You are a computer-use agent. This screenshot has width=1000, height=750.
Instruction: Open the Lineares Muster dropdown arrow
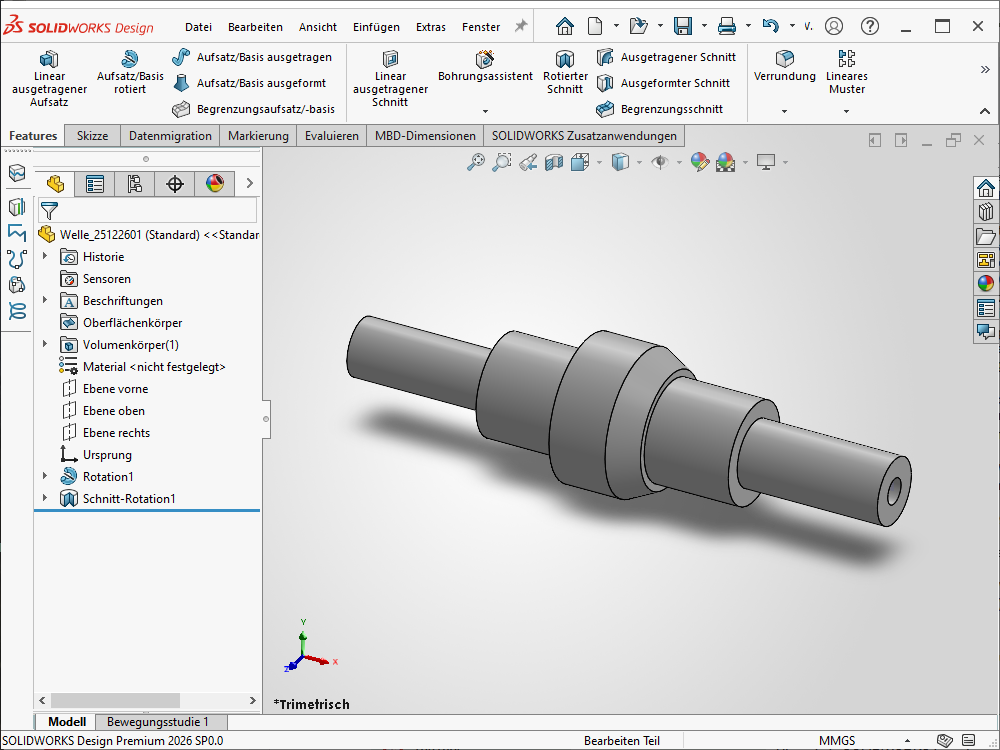[x=847, y=111]
